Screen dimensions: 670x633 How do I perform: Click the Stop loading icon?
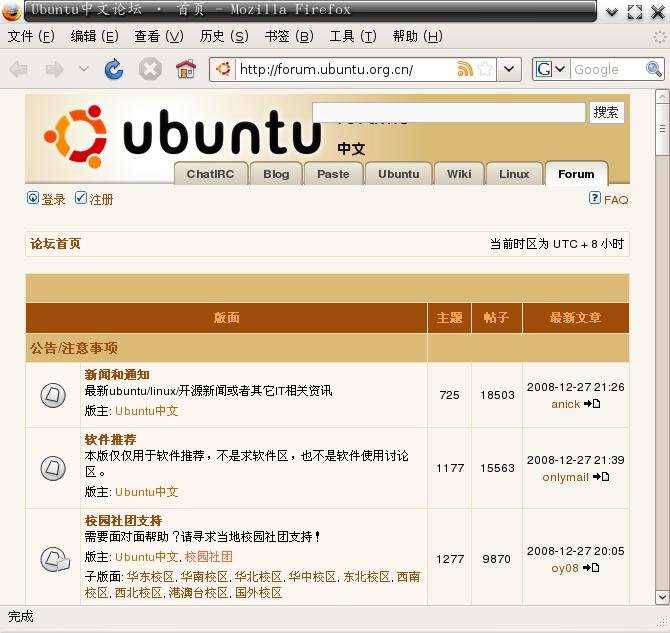coord(150,69)
